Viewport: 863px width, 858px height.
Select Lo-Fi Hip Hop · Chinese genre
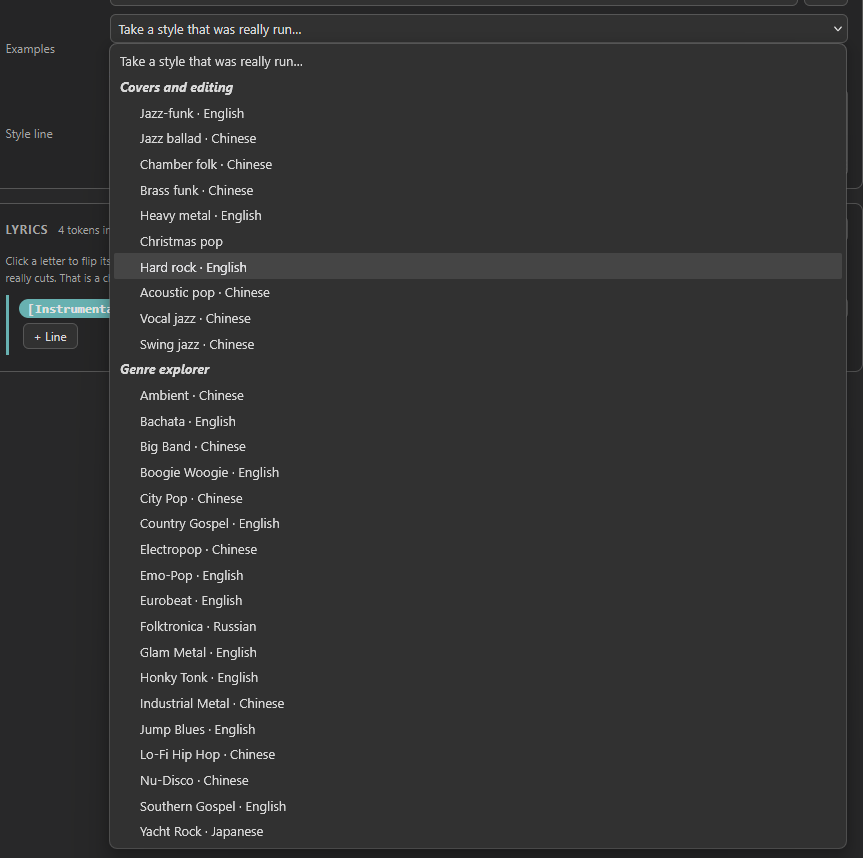(x=478, y=755)
